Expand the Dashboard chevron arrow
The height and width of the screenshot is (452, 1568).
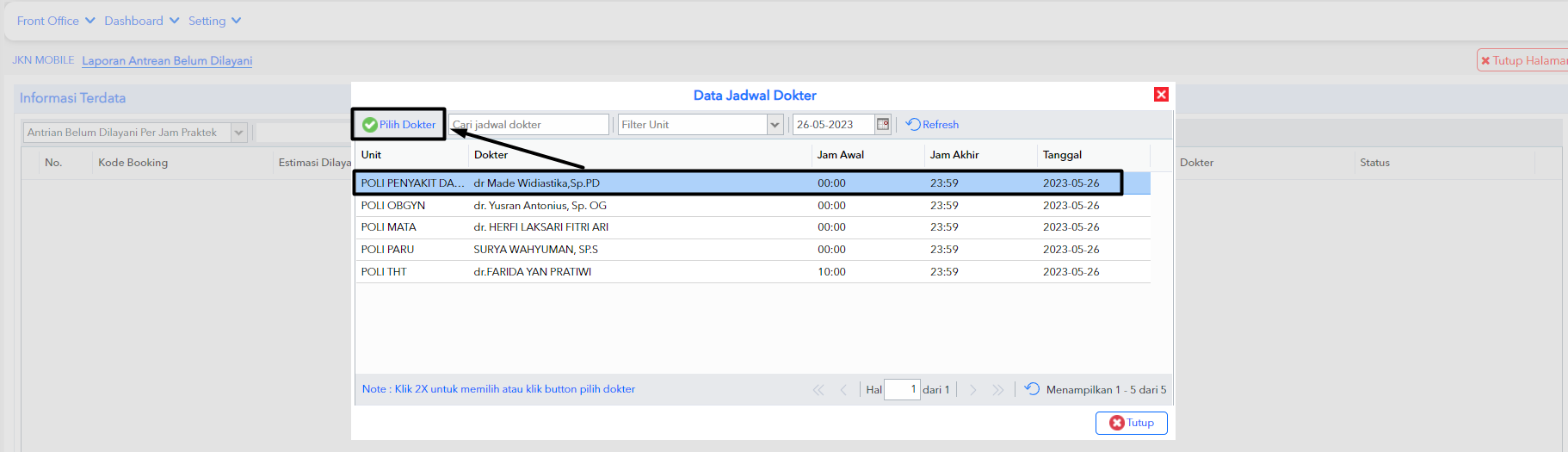[x=175, y=21]
